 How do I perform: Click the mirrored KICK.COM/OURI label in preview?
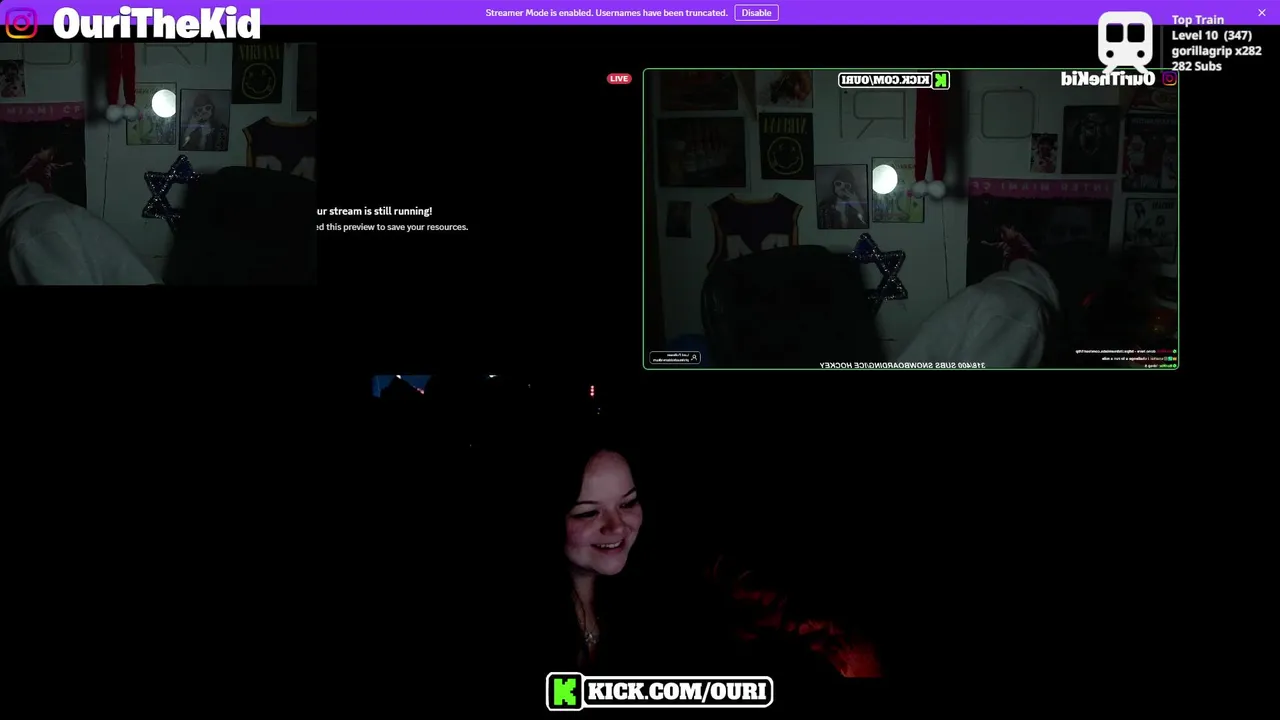click(x=893, y=80)
